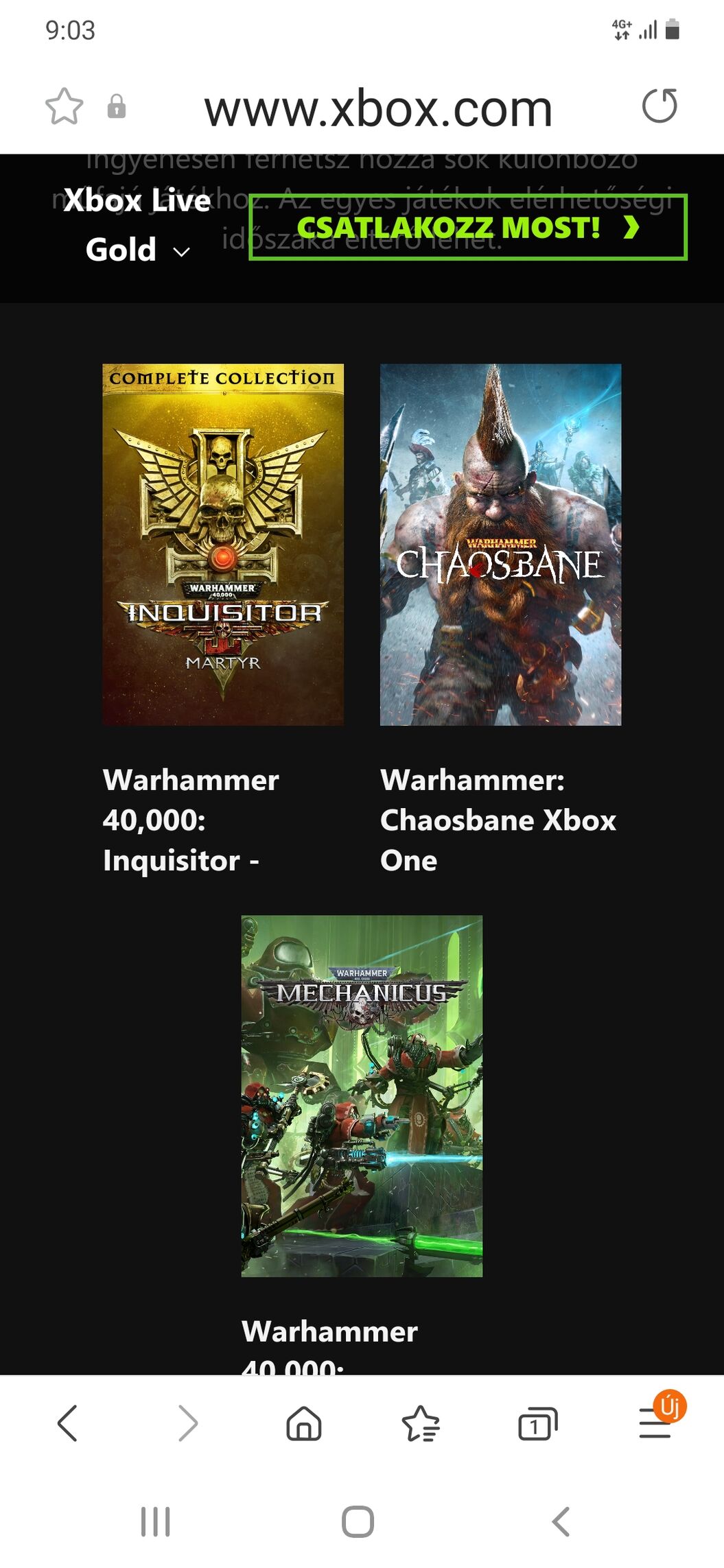This screenshot has height=1568, width=724.
Task: Tap the Android recent apps button
Action: click(x=156, y=1521)
